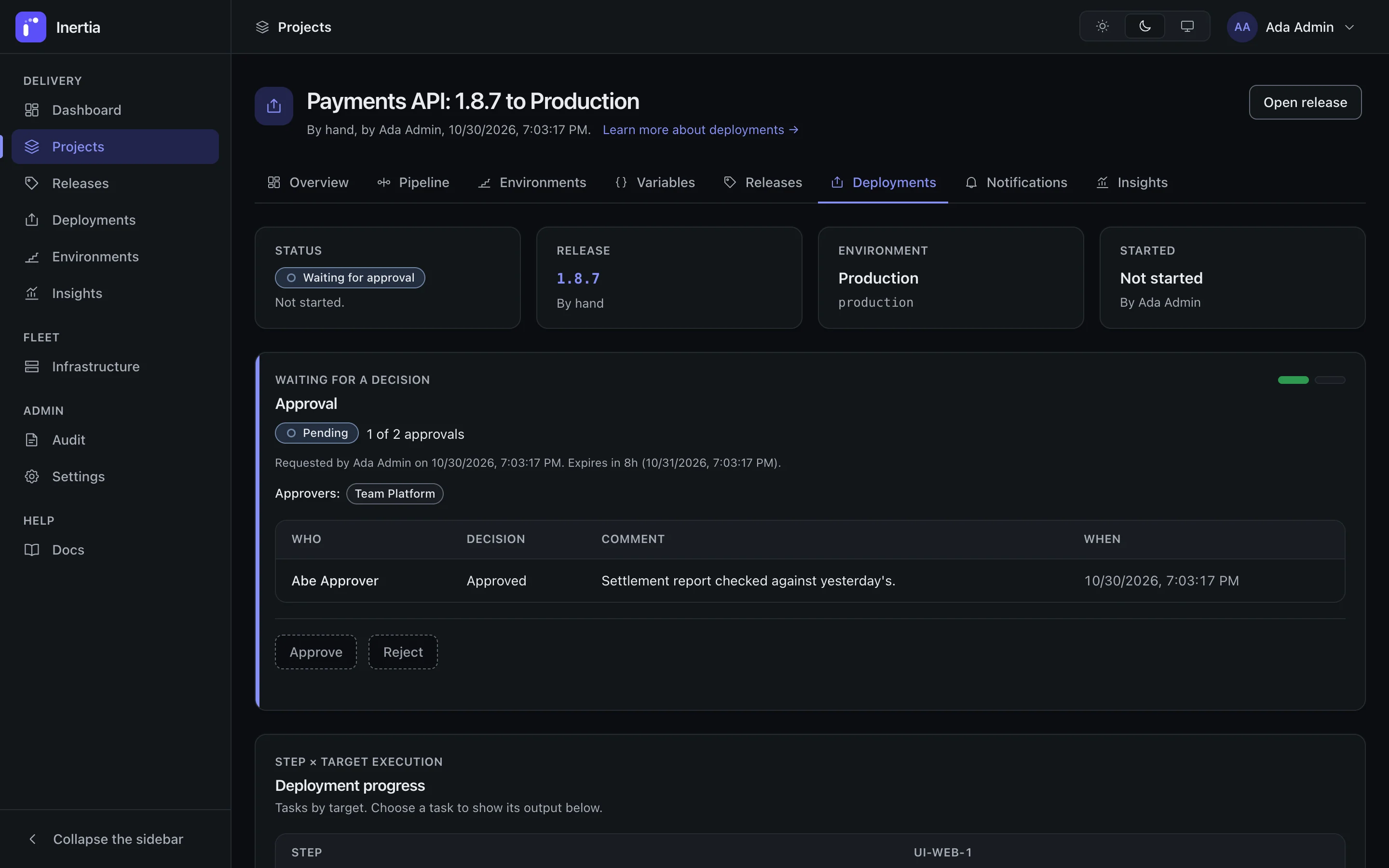The image size is (1389, 868).
Task: Switch to light theme
Action: (x=1102, y=27)
